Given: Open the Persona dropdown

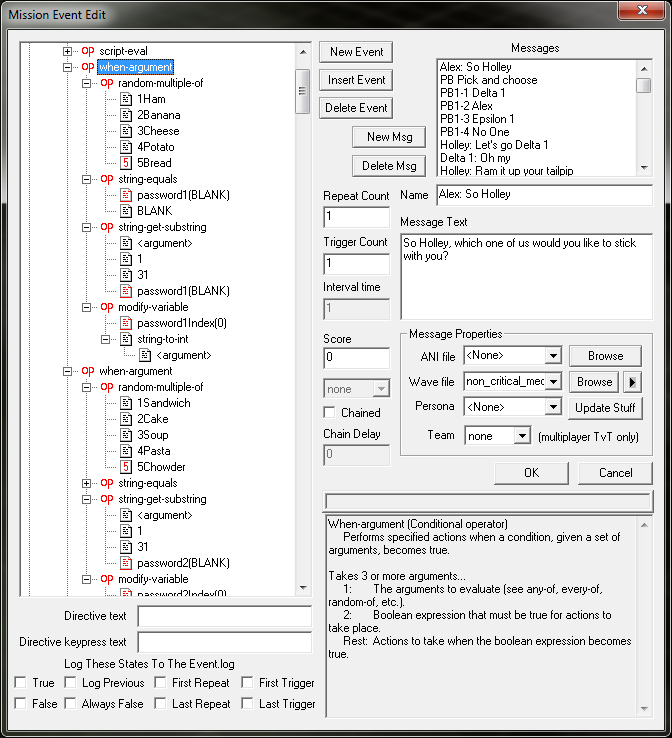Looking at the screenshot, I should pyautogui.click(x=553, y=407).
